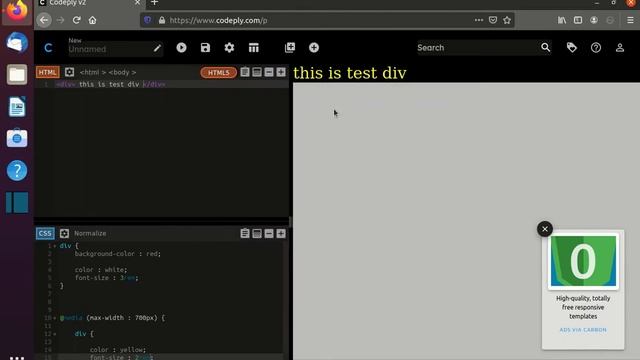The height and width of the screenshot is (360, 640).
Task: Reload the page in Firefox
Action: 76,20
